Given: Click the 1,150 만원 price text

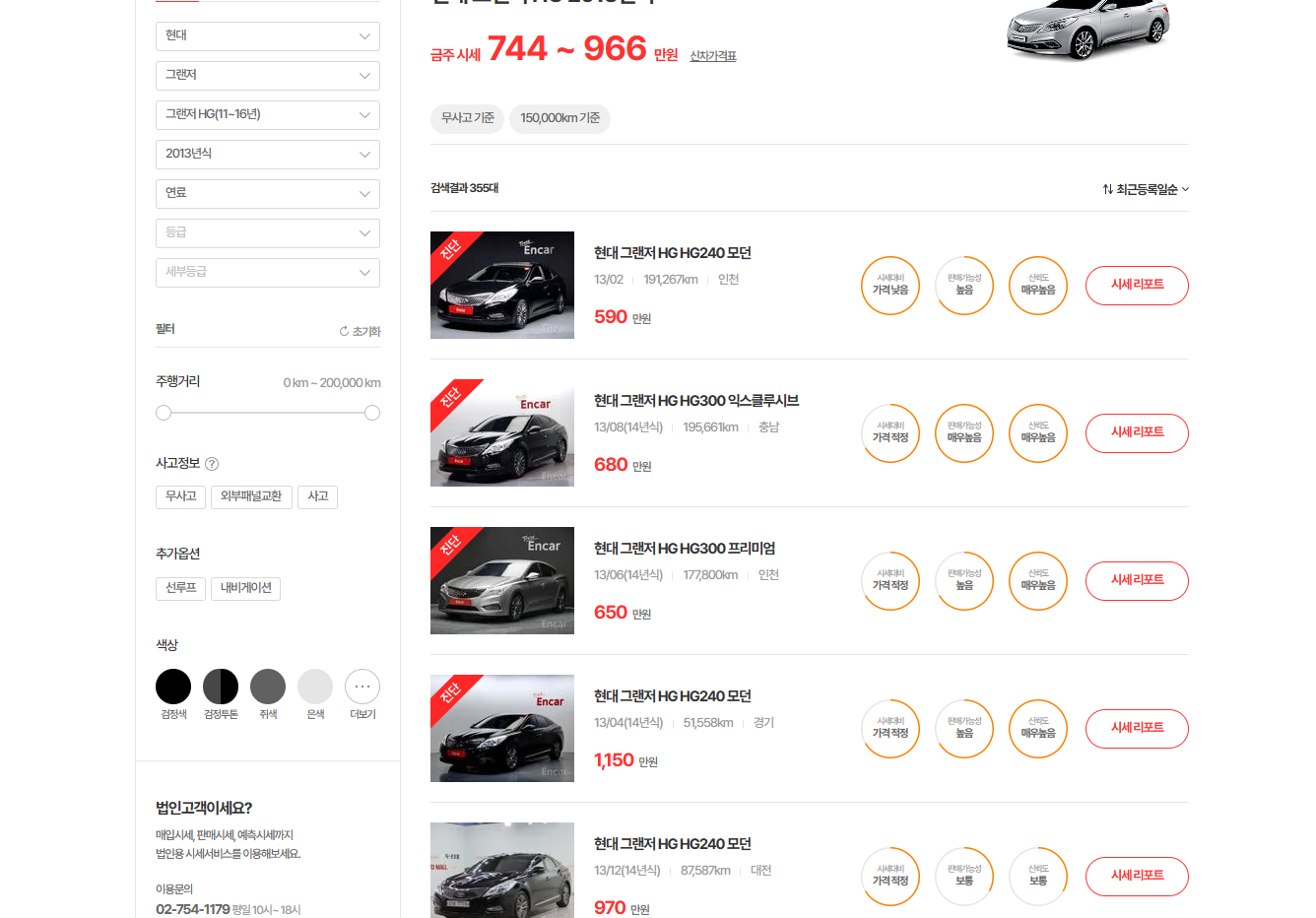Looking at the screenshot, I should tap(625, 760).
